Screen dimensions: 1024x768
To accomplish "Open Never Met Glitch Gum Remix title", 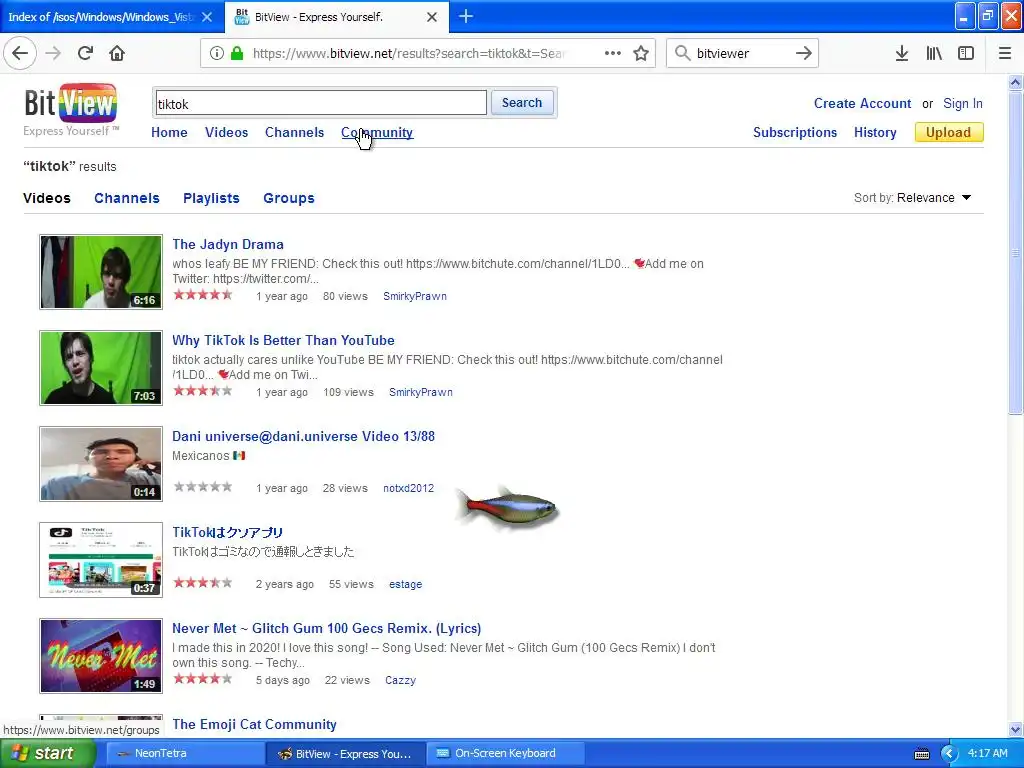I will (327, 628).
